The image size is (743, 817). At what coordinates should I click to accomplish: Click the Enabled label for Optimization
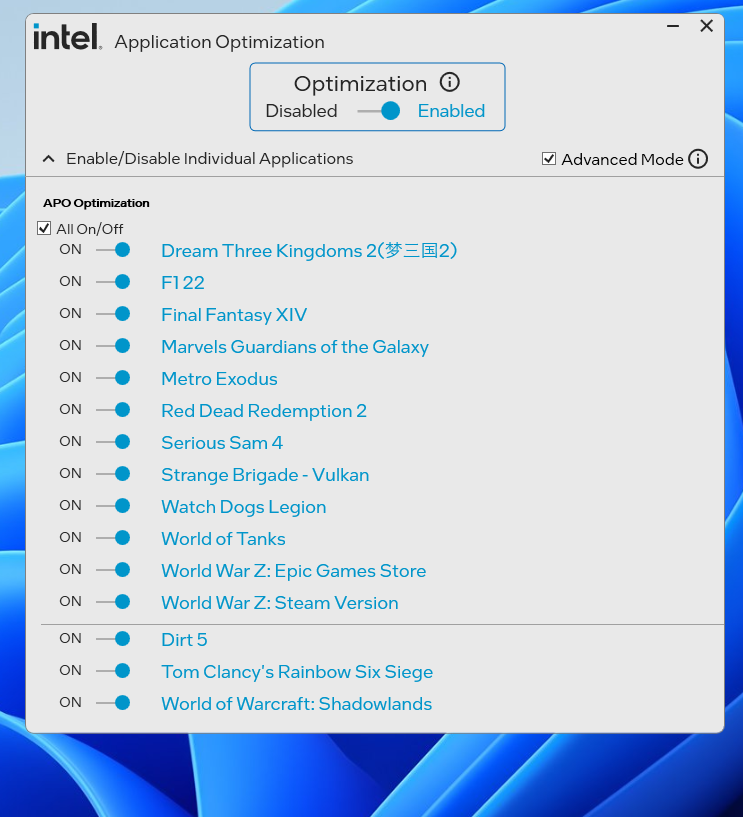pyautogui.click(x=451, y=111)
